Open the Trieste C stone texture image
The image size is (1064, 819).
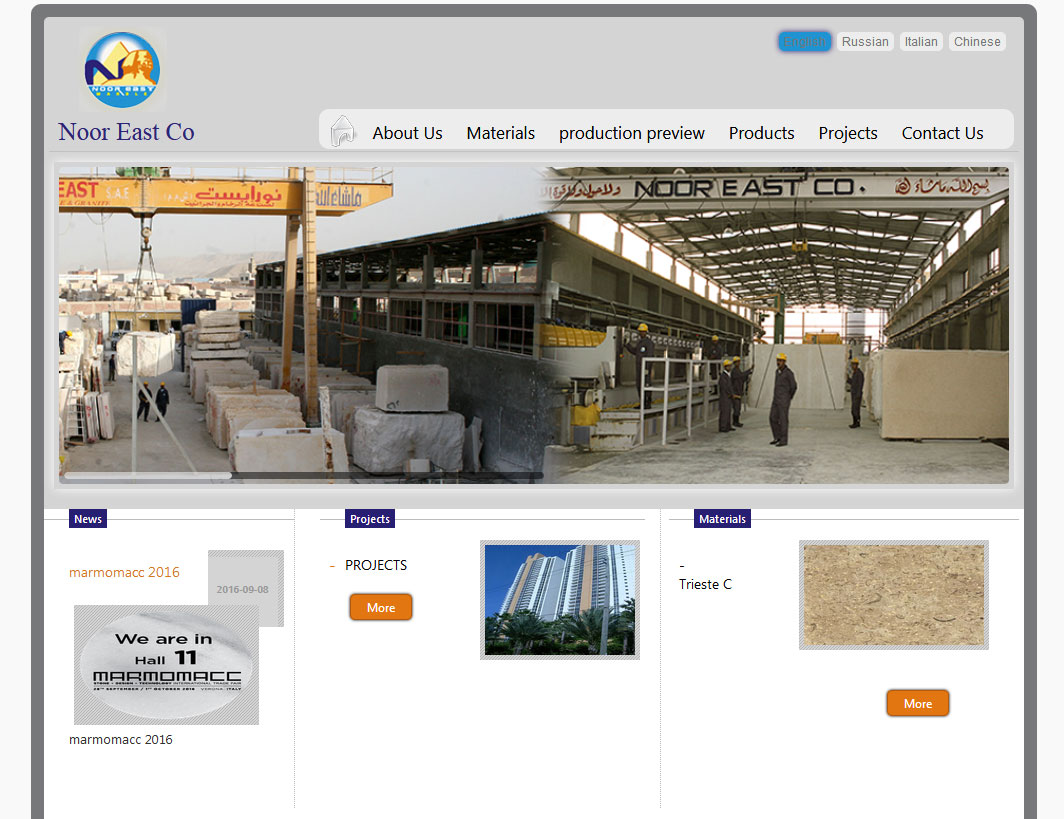[893, 595]
